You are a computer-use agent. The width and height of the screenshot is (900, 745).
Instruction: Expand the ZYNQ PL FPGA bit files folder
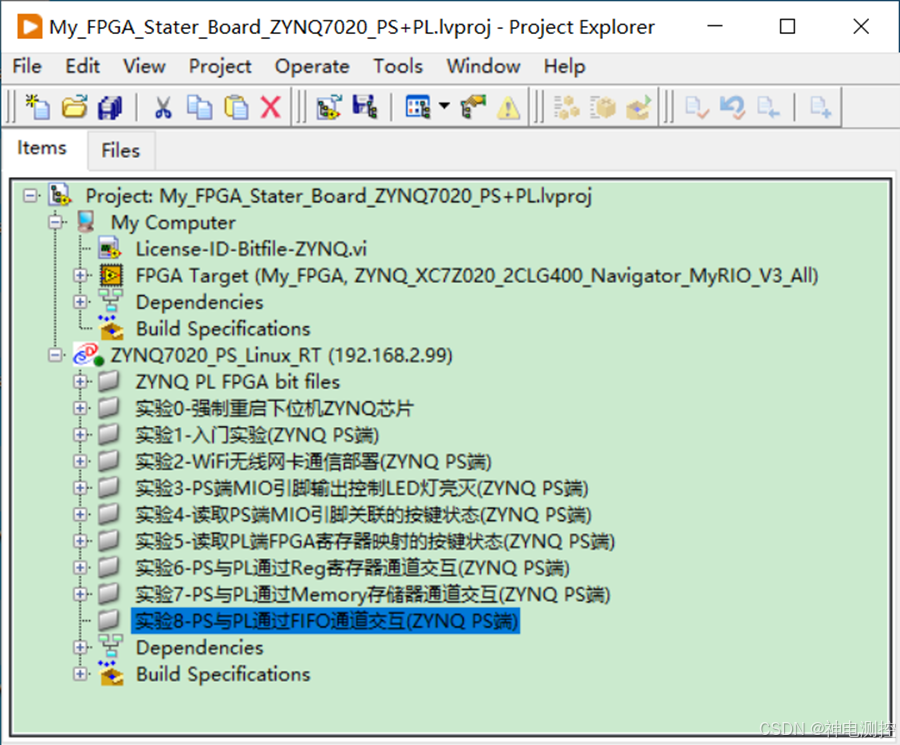(81, 382)
